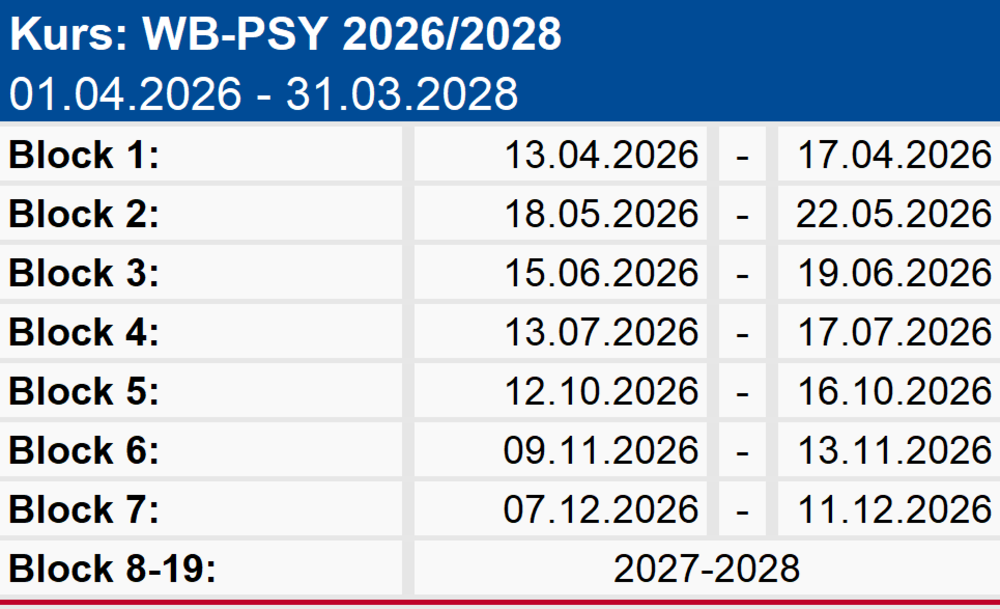Click the Block 8-19 label

point(112,568)
